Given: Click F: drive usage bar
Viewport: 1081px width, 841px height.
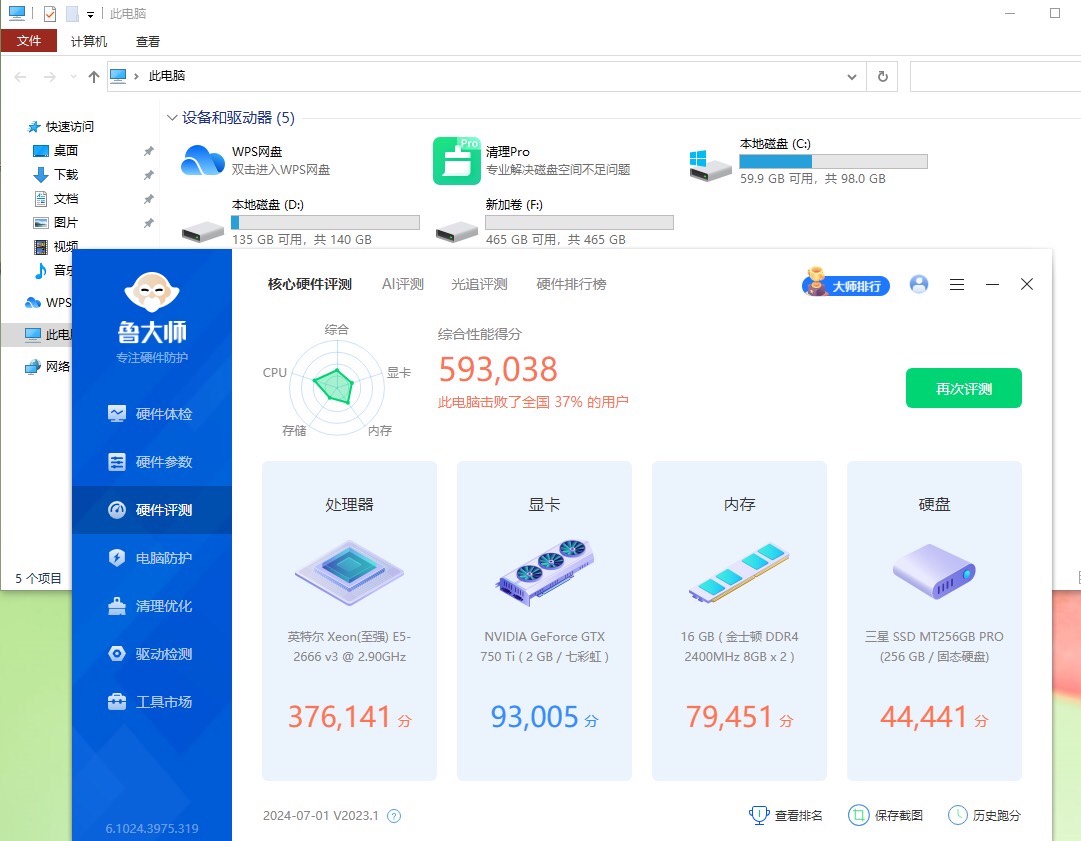Looking at the screenshot, I should point(579,222).
